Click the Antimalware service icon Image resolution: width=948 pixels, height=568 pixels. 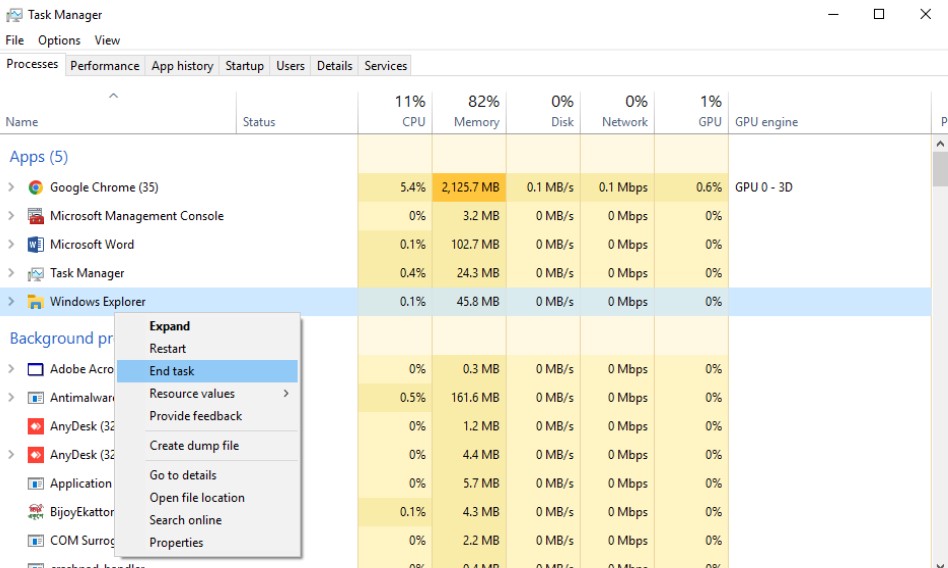[x=36, y=397]
